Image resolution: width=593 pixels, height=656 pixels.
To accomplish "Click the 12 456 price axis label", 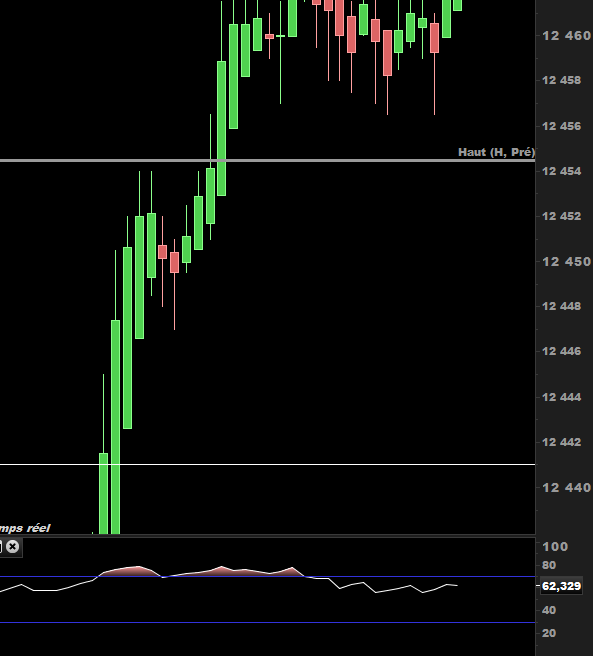I will pos(562,126).
